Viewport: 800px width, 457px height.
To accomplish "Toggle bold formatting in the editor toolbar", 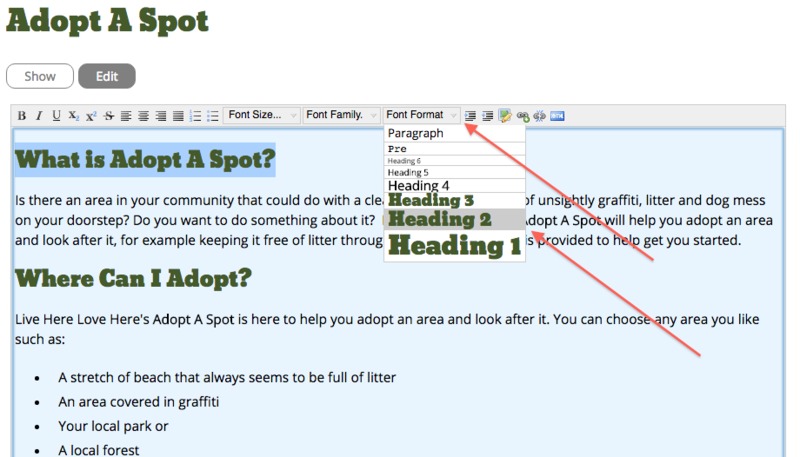I will pyautogui.click(x=22, y=116).
